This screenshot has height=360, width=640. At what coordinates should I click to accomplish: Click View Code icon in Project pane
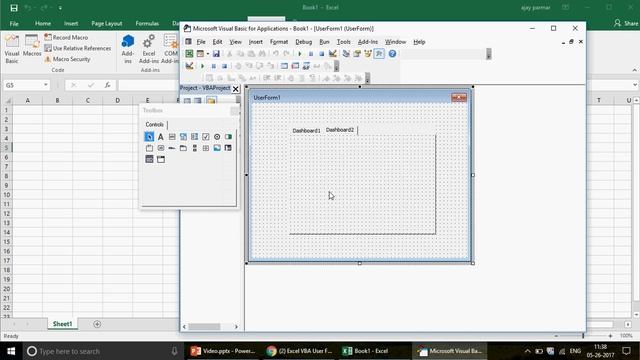point(187,100)
